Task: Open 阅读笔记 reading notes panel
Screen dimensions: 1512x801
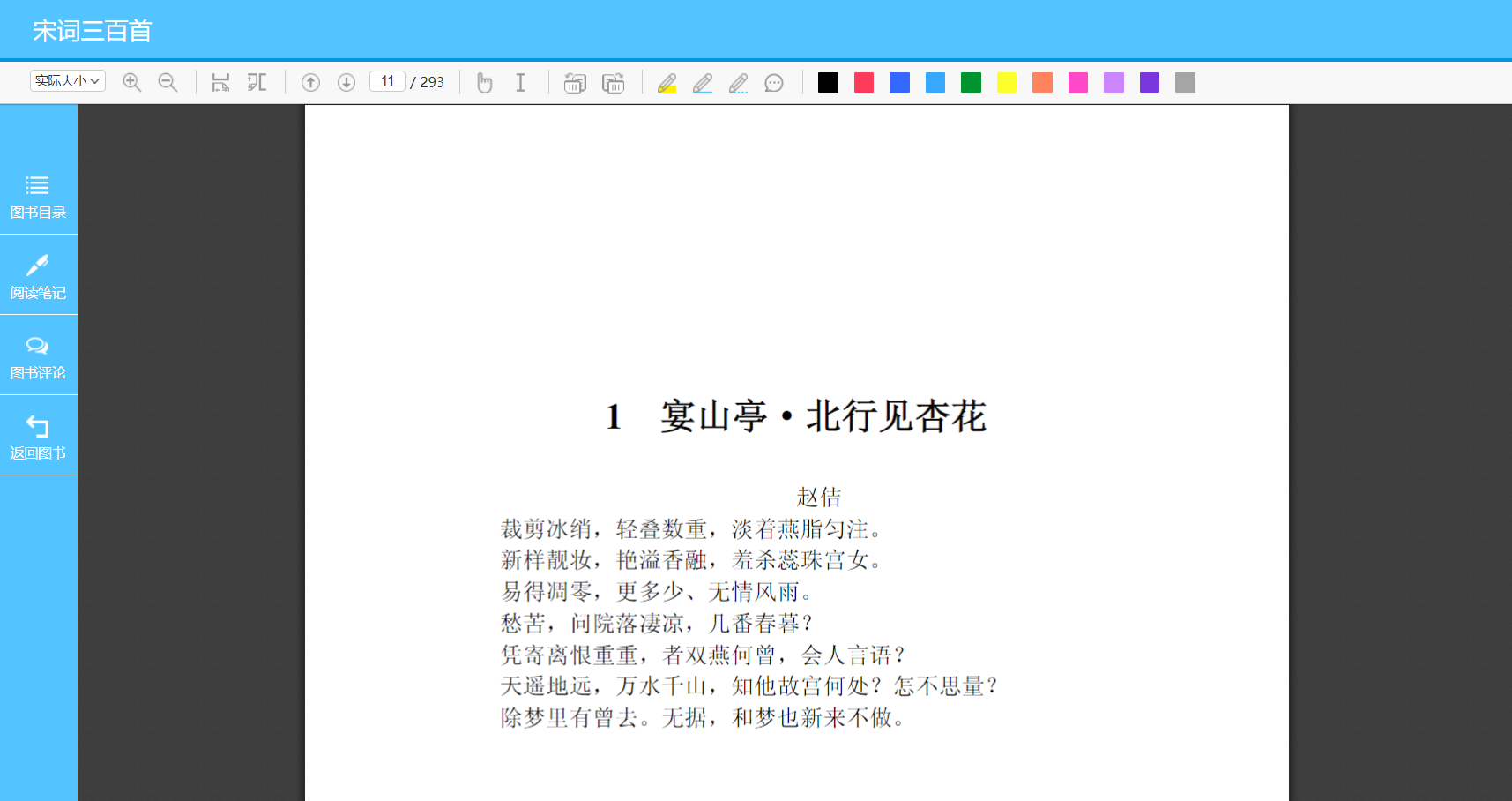Action: (38, 276)
